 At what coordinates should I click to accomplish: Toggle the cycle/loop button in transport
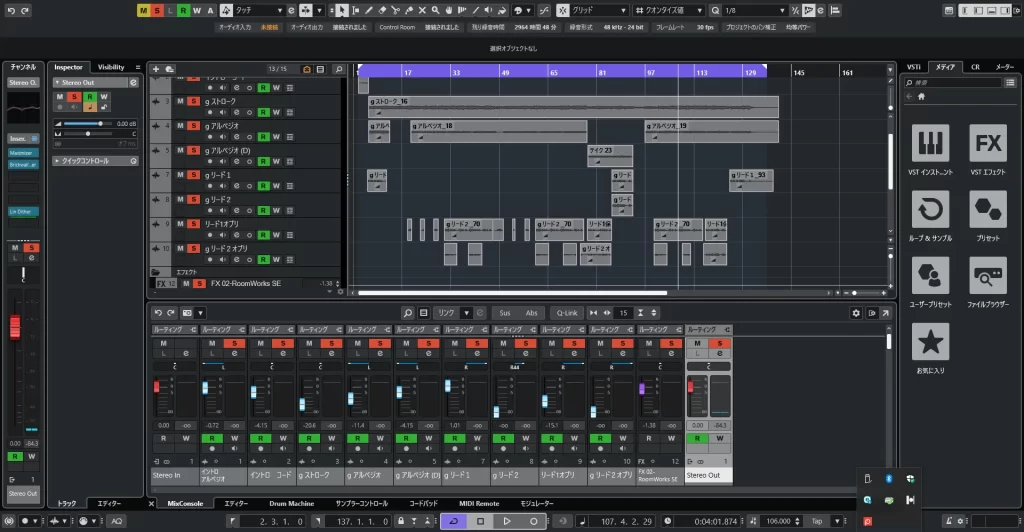tap(453, 521)
